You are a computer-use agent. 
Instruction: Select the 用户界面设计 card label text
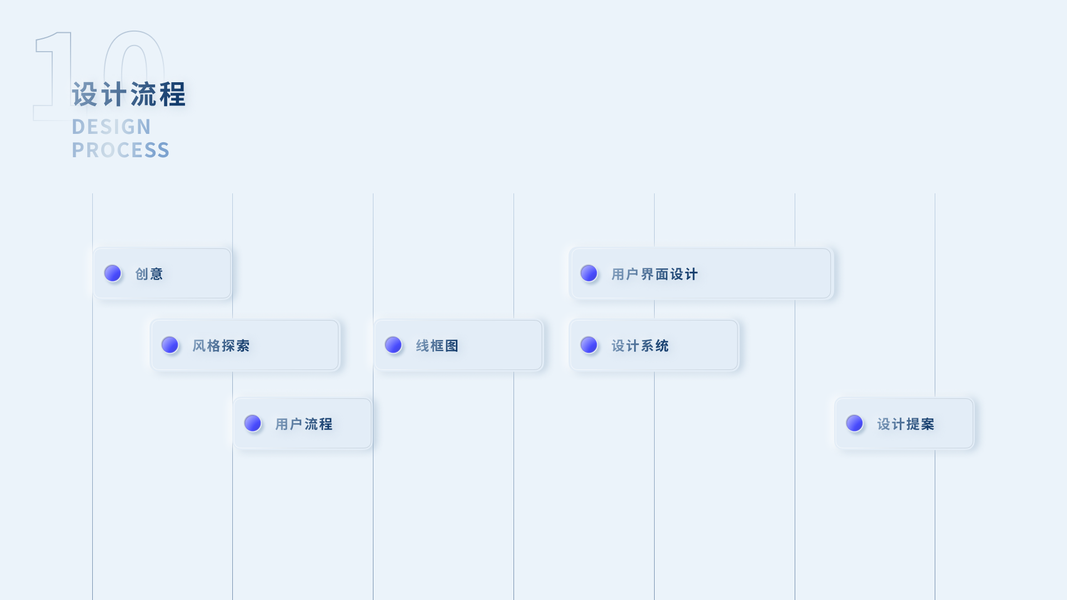tap(654, 274)
